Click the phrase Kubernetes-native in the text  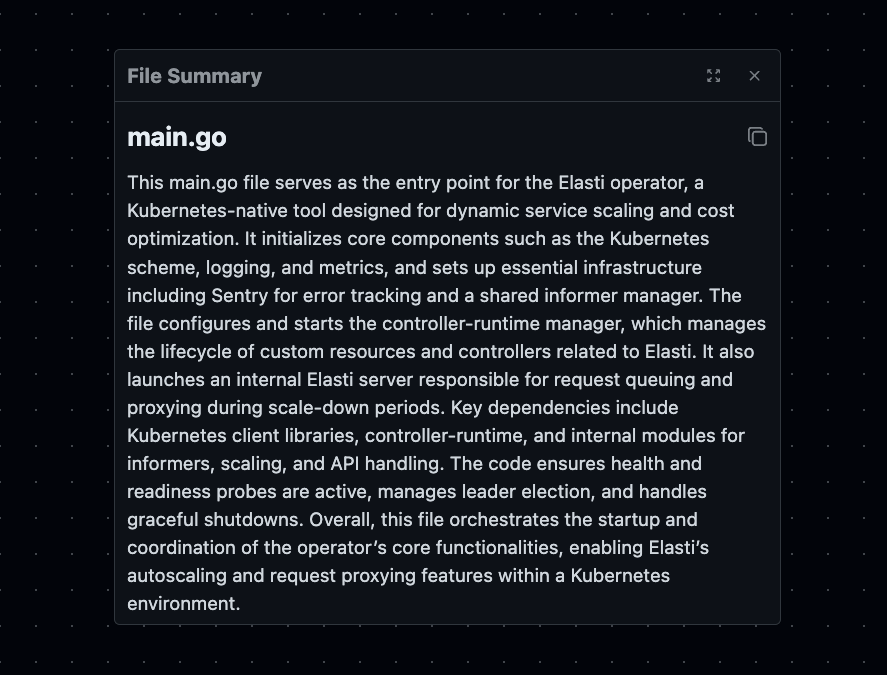coord(207,210)
